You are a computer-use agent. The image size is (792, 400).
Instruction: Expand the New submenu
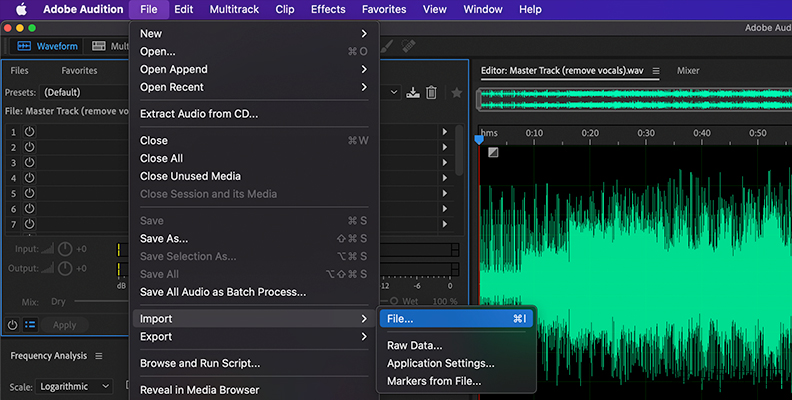tap(254, 33)
